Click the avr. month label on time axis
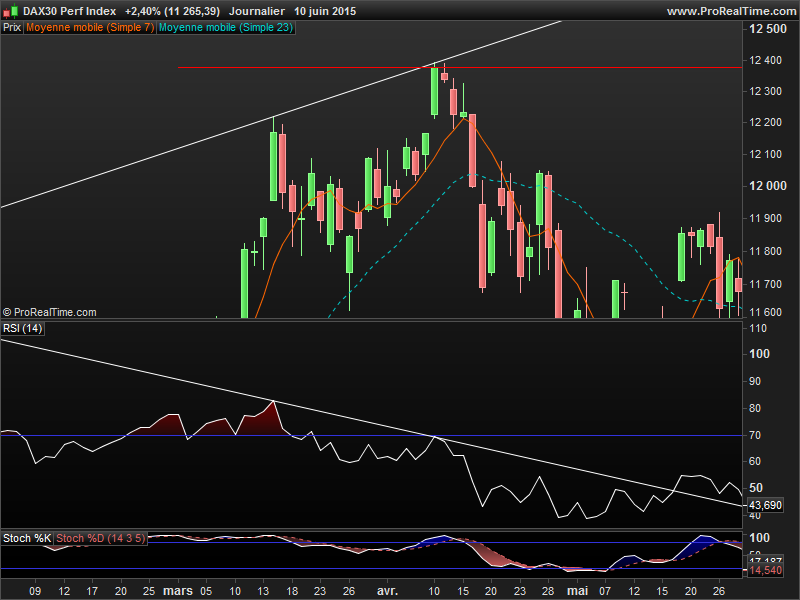 point(387,591)
